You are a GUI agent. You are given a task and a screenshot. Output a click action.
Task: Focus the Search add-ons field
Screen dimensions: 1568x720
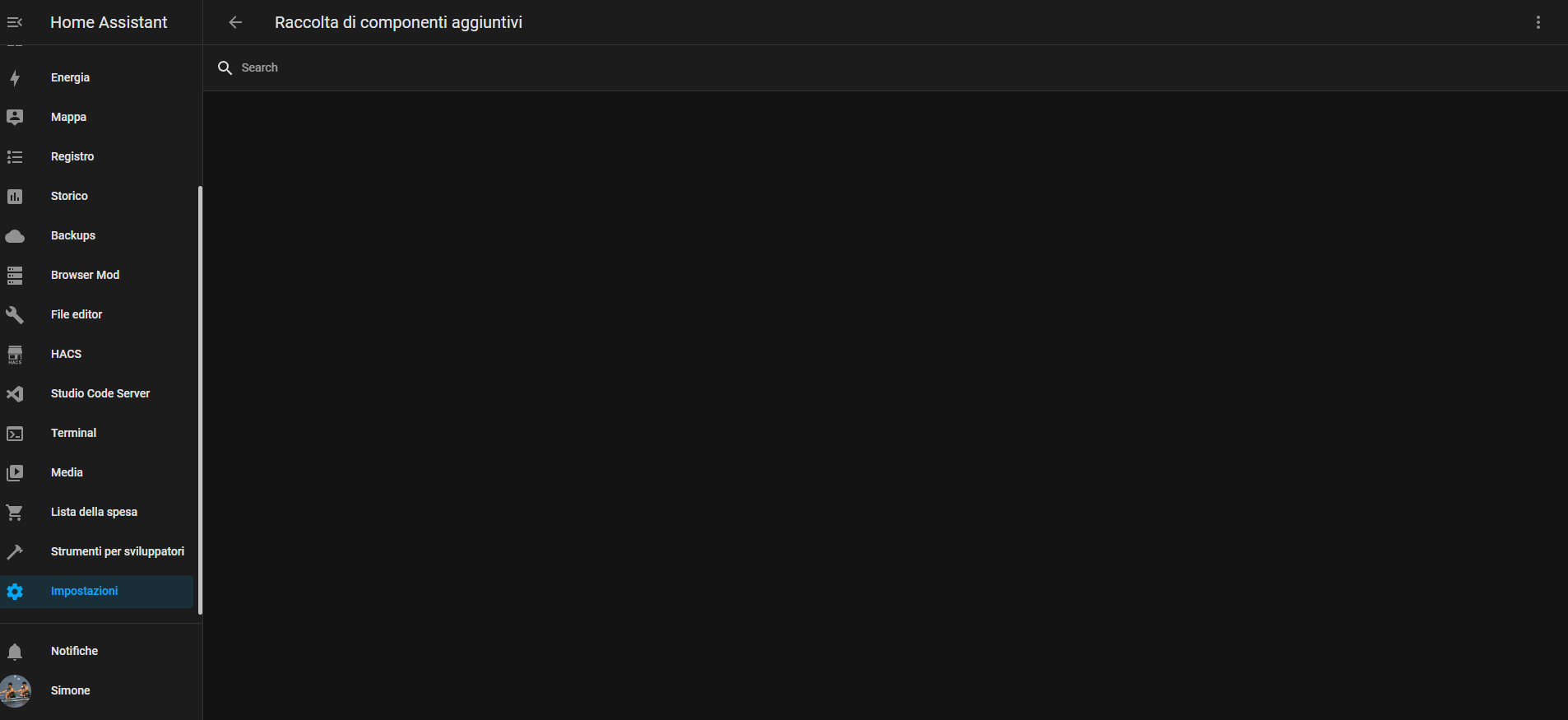885,67
